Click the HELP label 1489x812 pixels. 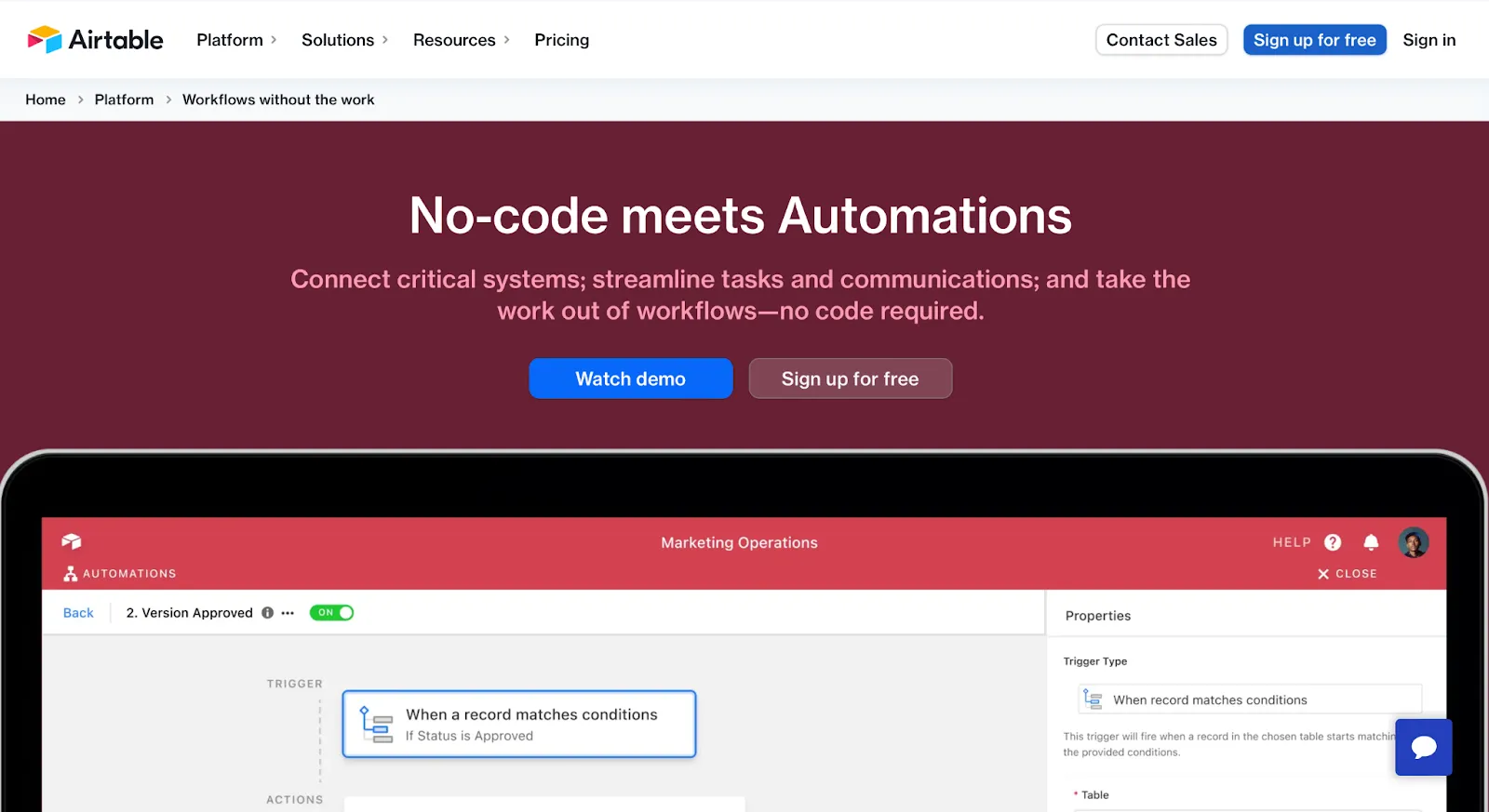[1292, 542]
